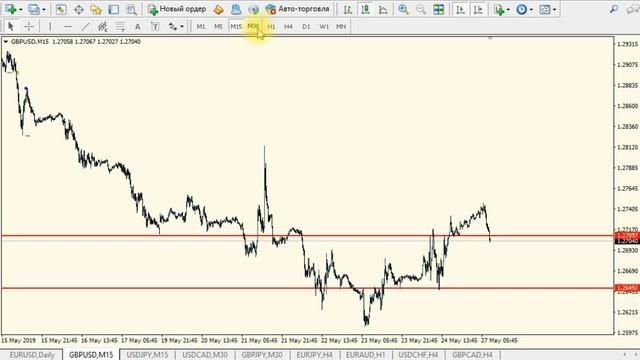This screenshot has width=640, height=360.
Task: Click the profiles icon
Action: click(x=34, y=9)
